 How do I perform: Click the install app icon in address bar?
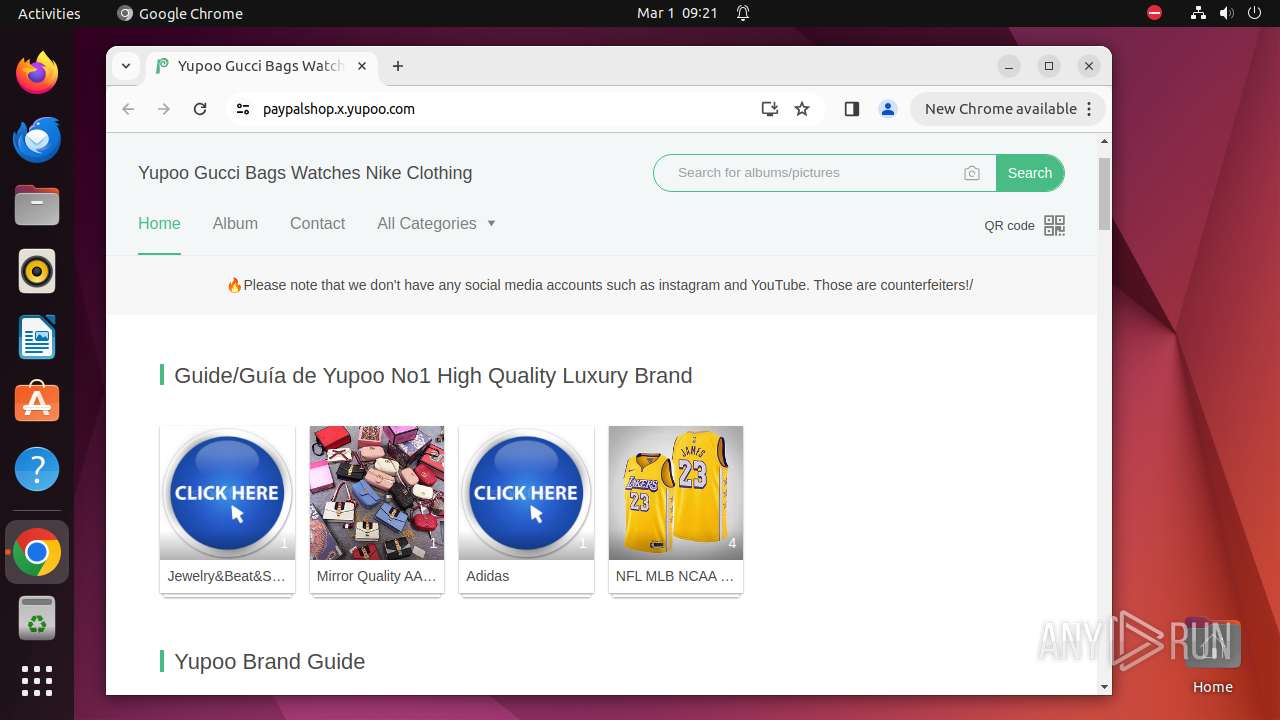pyautogui.click(x=769, y=109)
